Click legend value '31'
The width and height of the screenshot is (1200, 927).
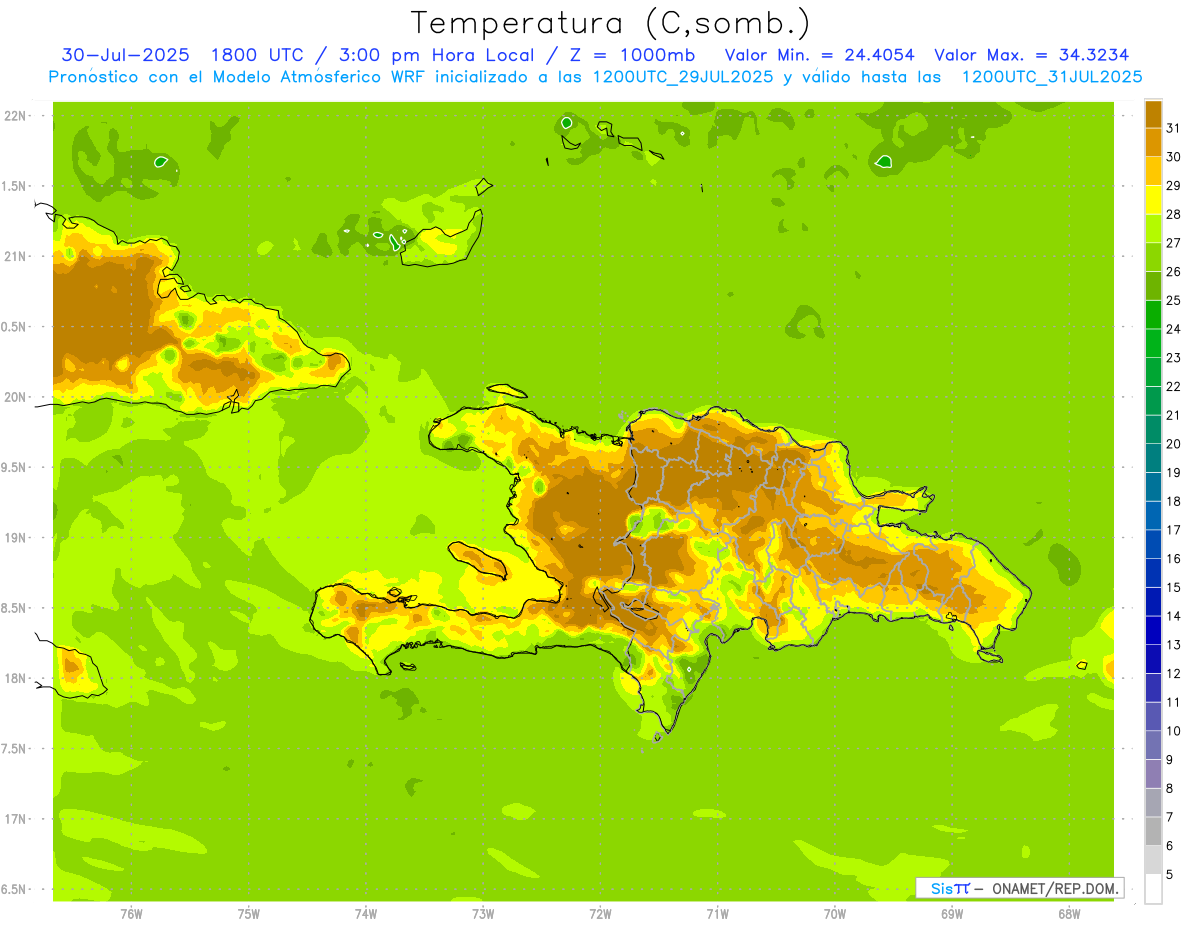click(x=1173, y=128)
